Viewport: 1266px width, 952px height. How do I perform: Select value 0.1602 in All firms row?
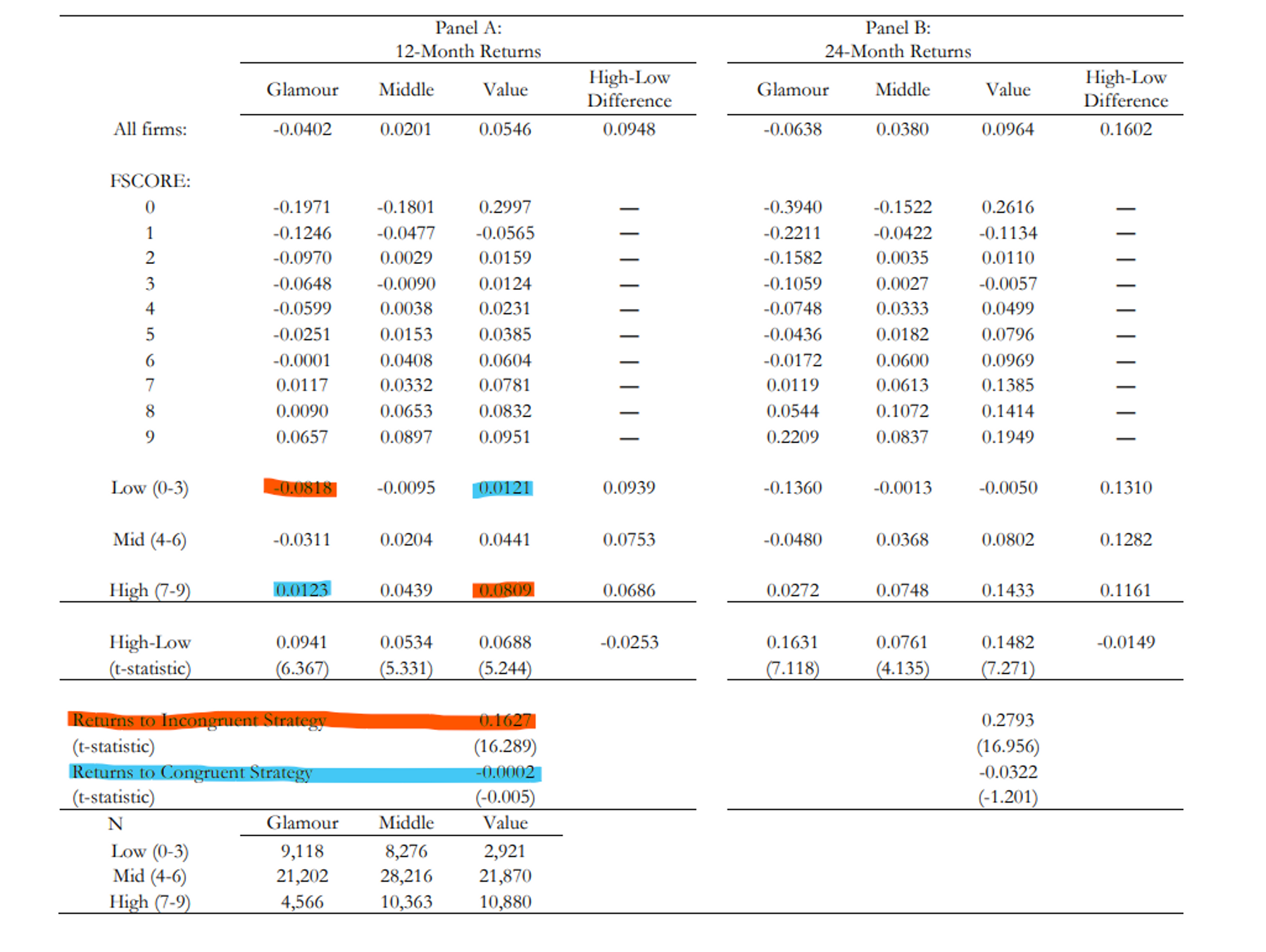point(1125,129)
